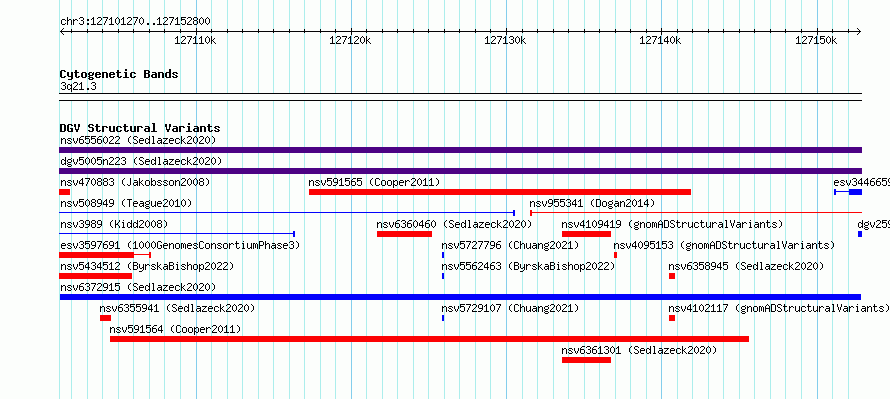
Task: Click the small red square under nsv6358945
Action: coord(672,276)
